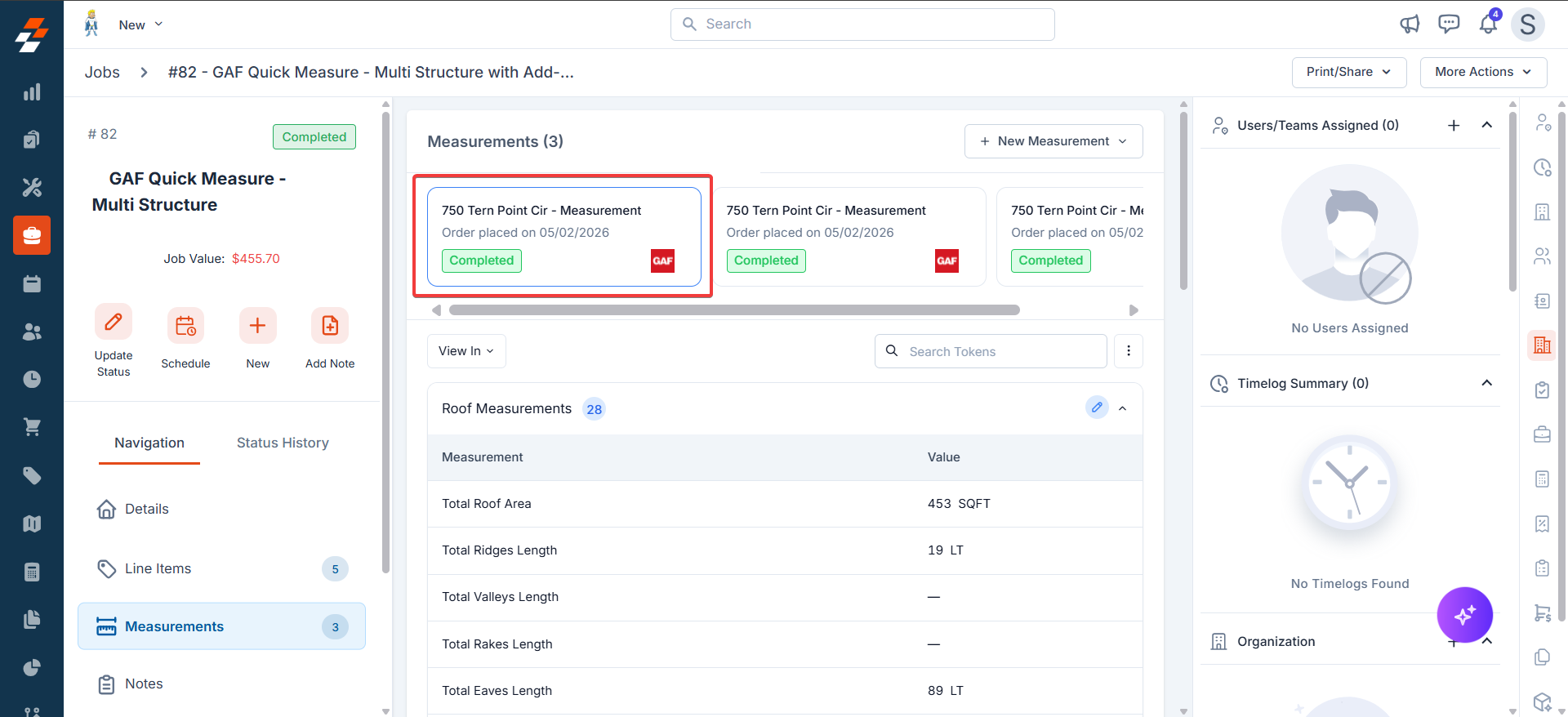Select the first 750 Tern Point Cir measurement card
The height and width of the screenshot is (717, 1568).
pyautogui.click(x=564, y=237)
